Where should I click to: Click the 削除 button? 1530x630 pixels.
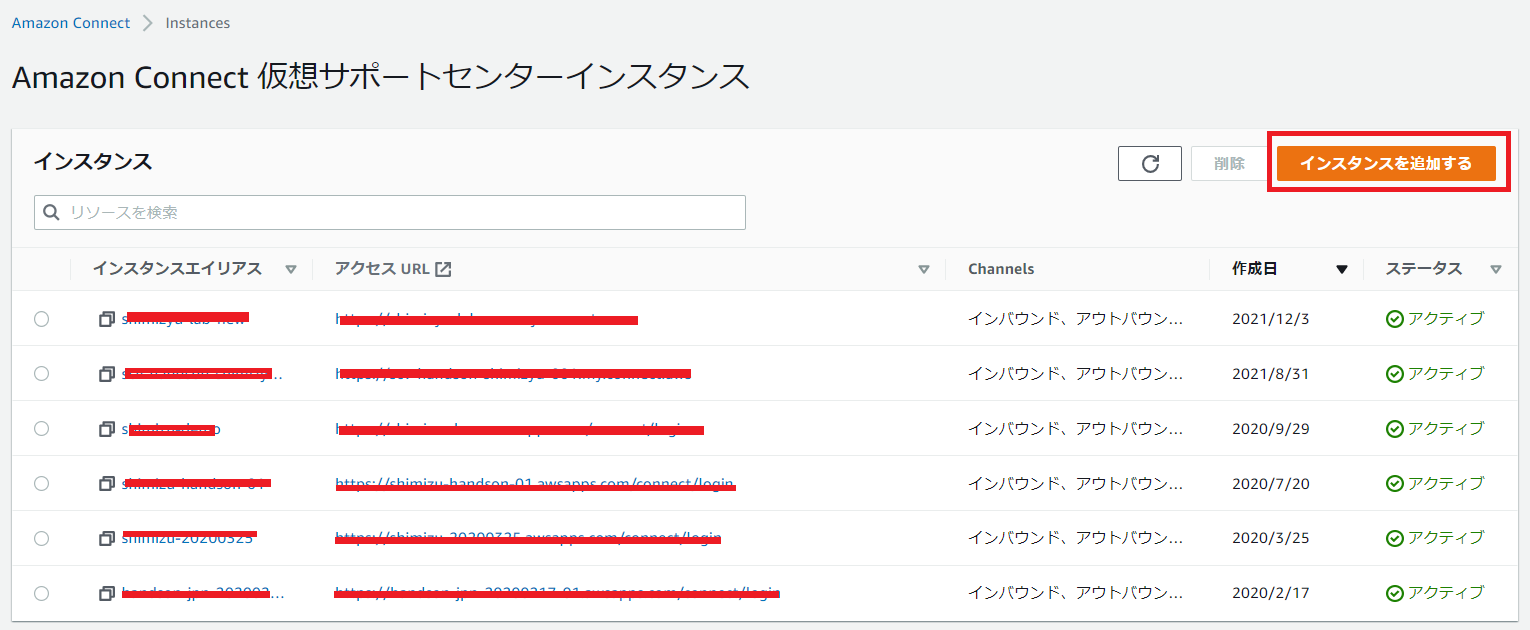pos(1229,164)
